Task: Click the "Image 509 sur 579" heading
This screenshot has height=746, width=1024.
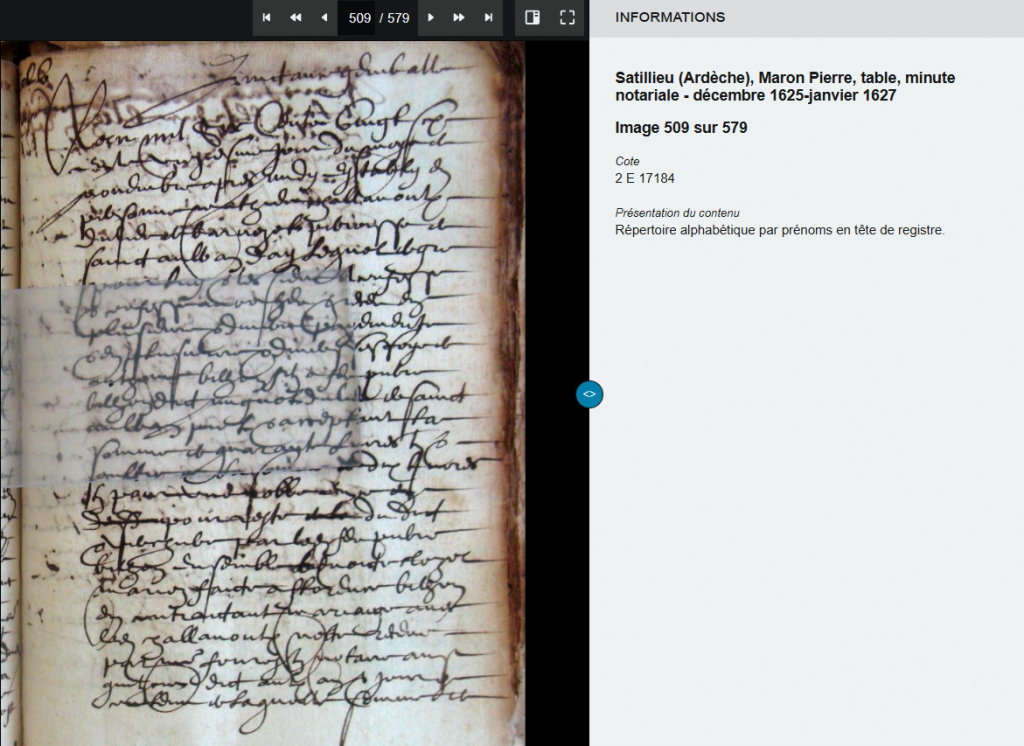Action: pyautogui.click(x=681, y=128)
